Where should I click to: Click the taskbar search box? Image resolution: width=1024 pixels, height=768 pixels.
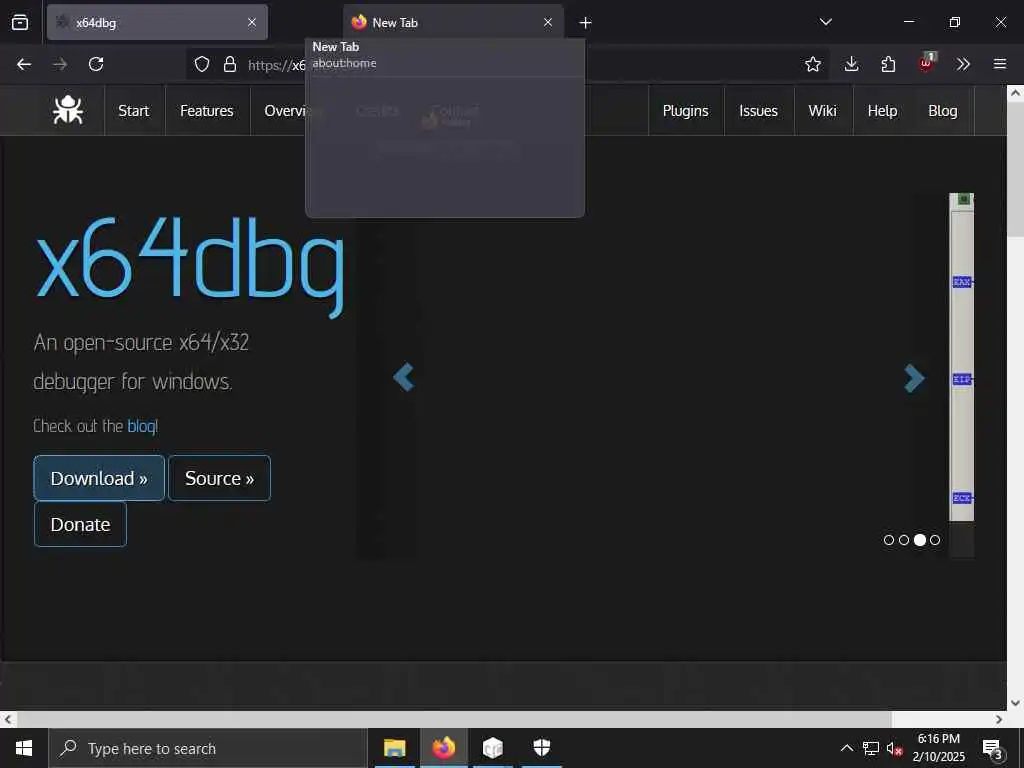pos(208,748)
